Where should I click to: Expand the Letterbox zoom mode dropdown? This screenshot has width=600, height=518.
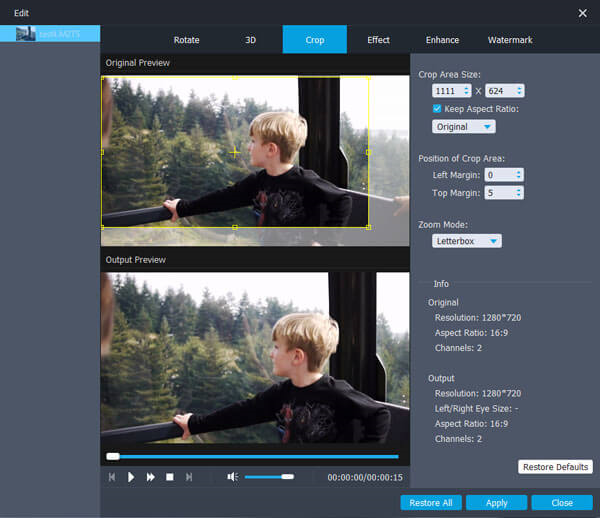tap(467, 241)
